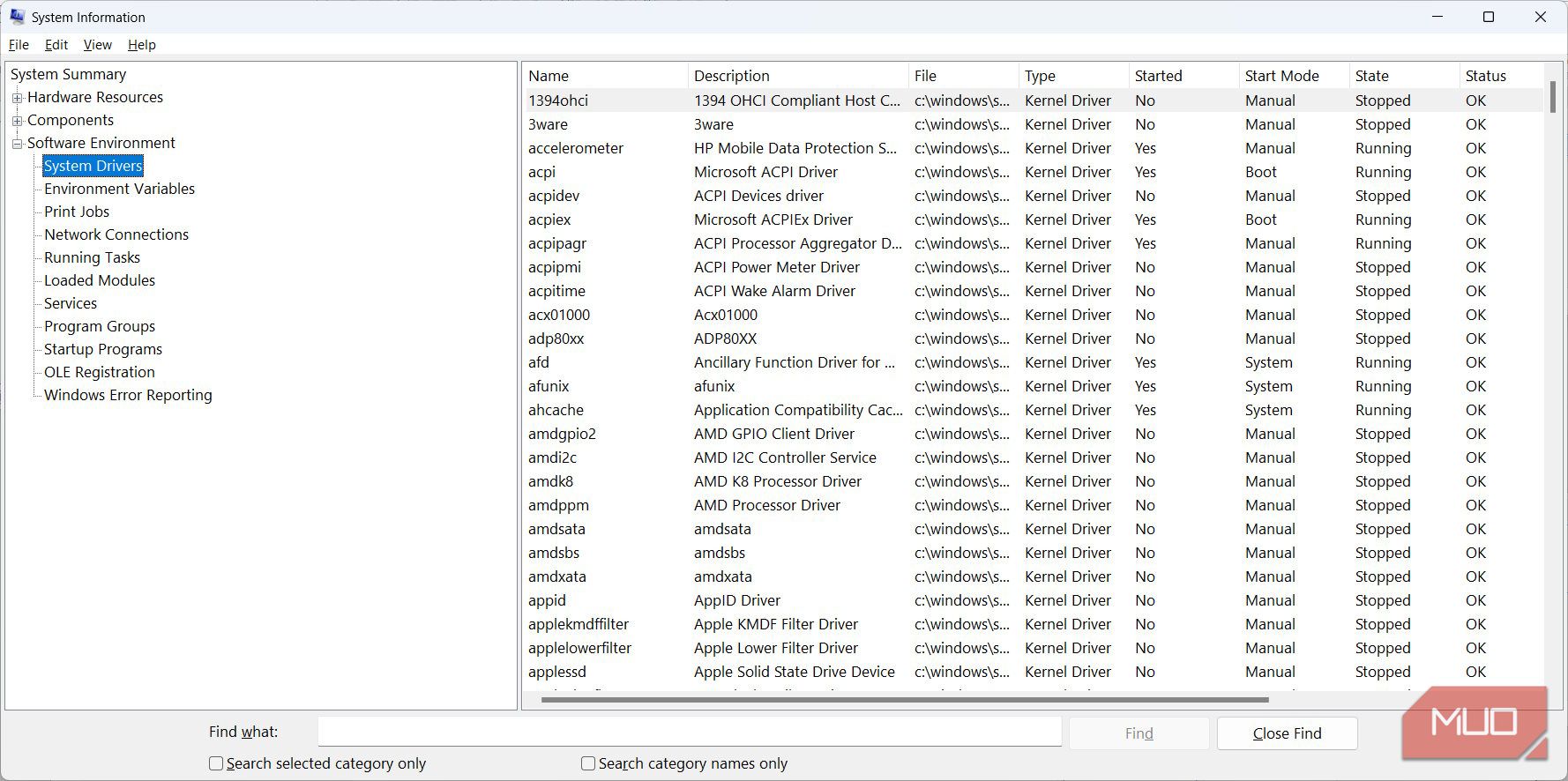Sort by the File column header
This screenshot has width=1568, height=781.
tap(964, 76)
